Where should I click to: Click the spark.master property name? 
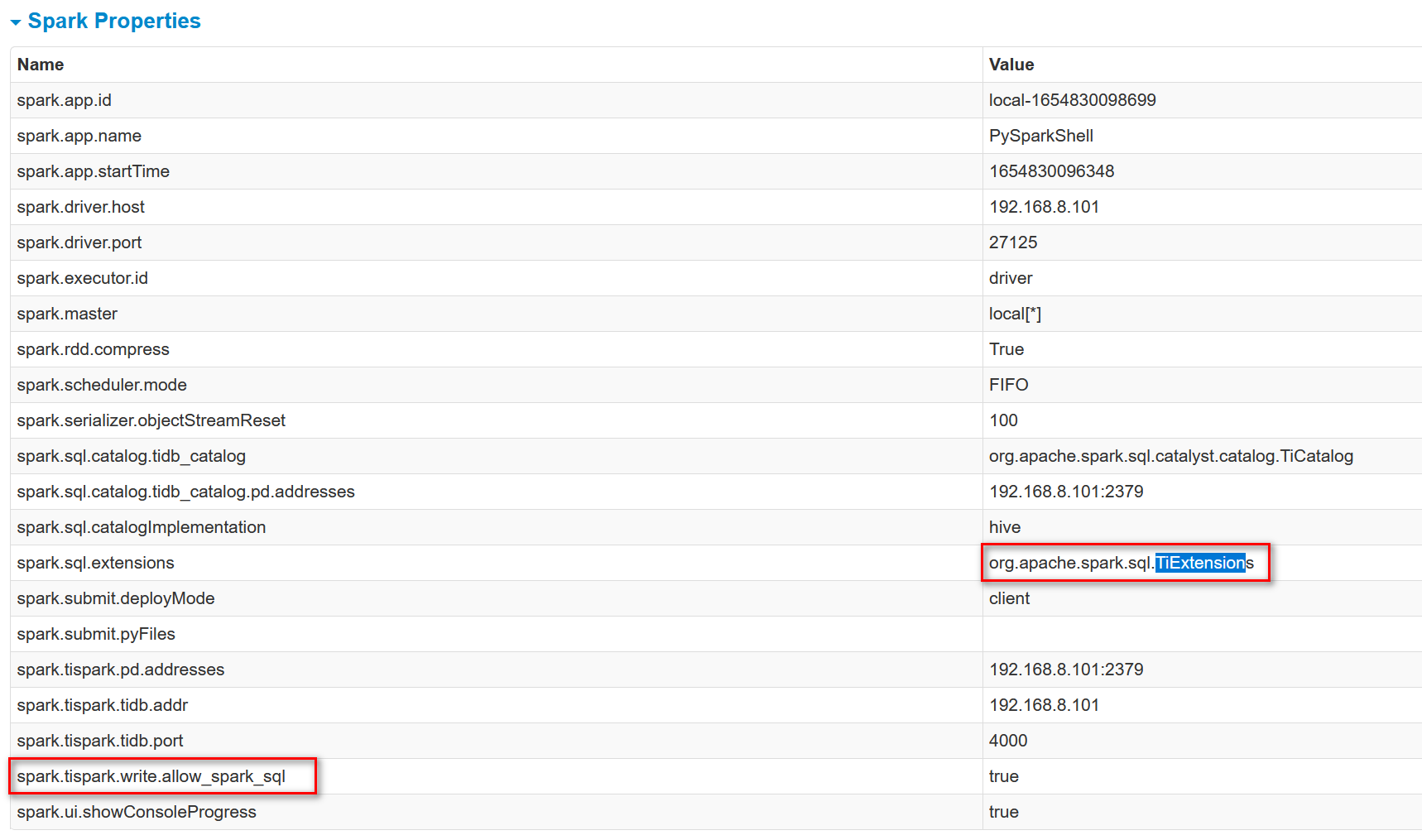67,314
